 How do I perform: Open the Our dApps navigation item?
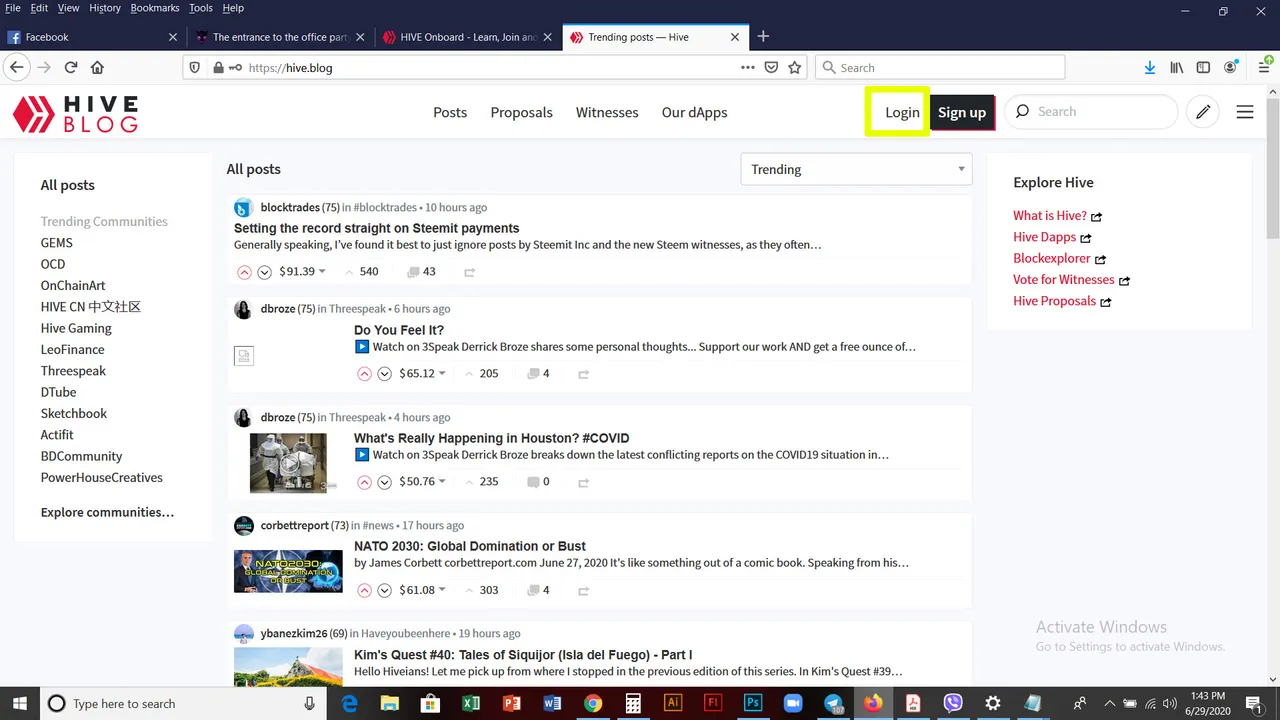pos(694,112)
